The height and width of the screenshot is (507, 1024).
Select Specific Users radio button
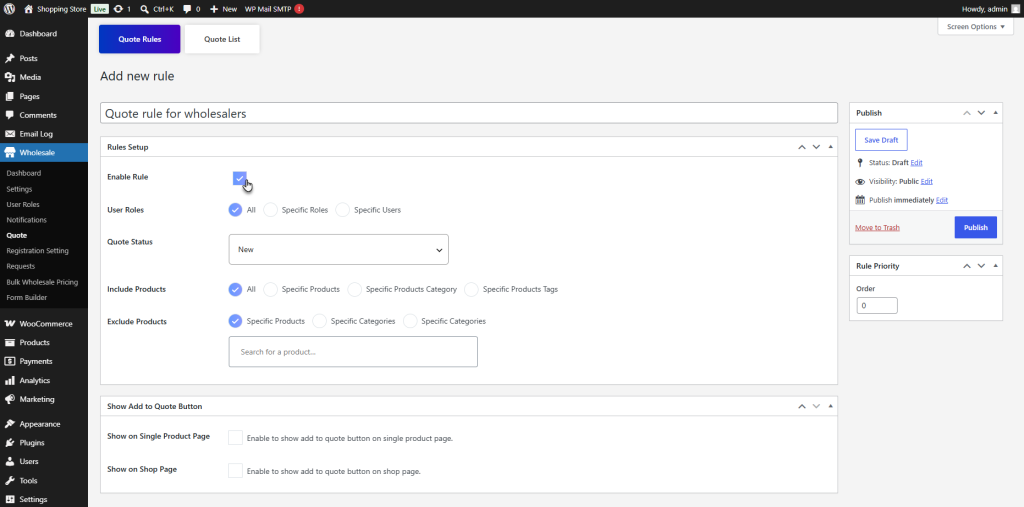click(x=342, y=210)
